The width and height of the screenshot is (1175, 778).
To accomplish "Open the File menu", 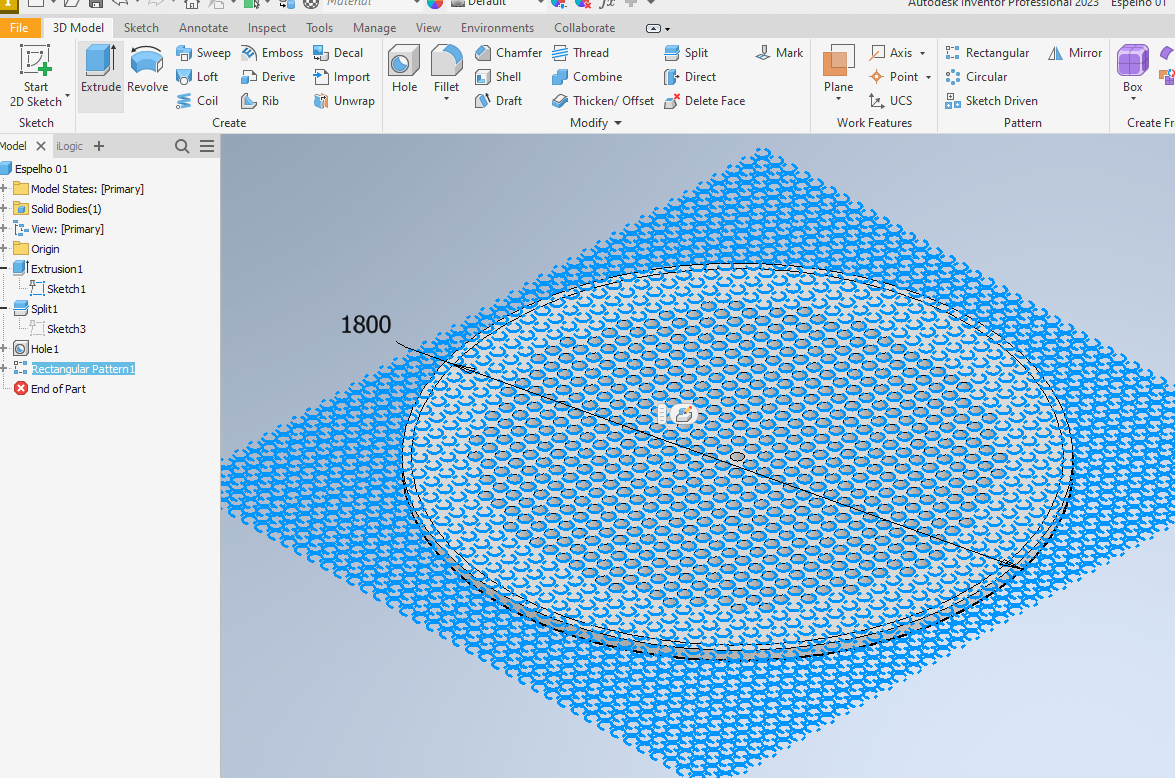I will (19, 28).
